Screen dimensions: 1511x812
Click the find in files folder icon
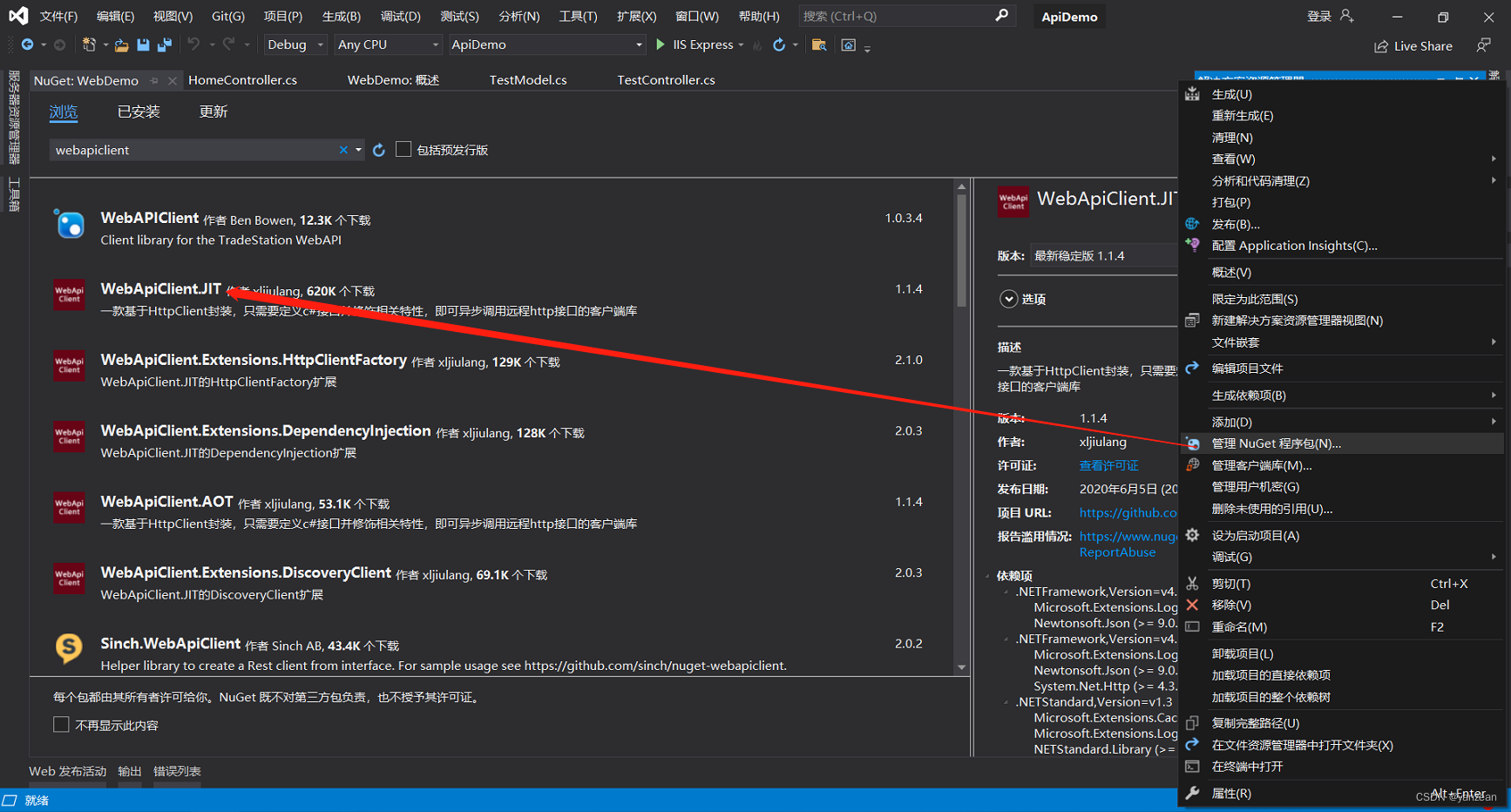pyautogui.click(x=819, y=44)
